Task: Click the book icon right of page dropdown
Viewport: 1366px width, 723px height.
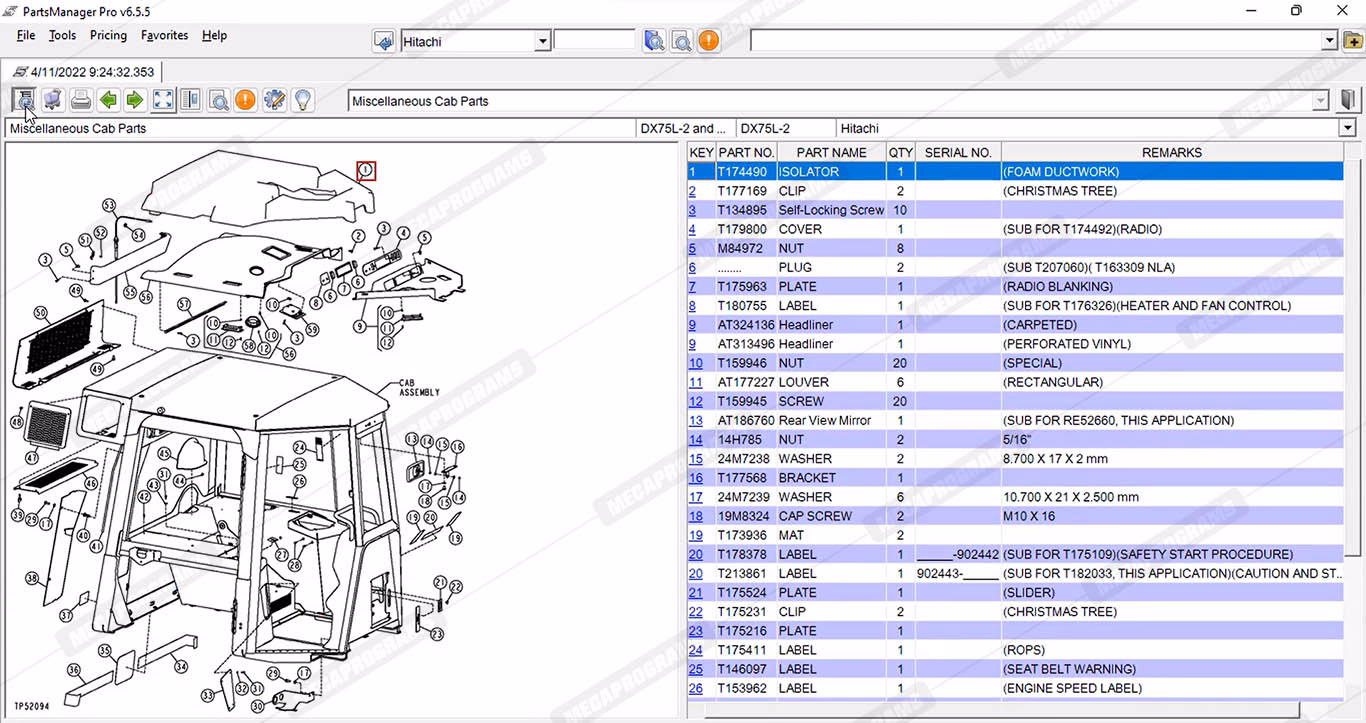Action: coord(1348,100)
